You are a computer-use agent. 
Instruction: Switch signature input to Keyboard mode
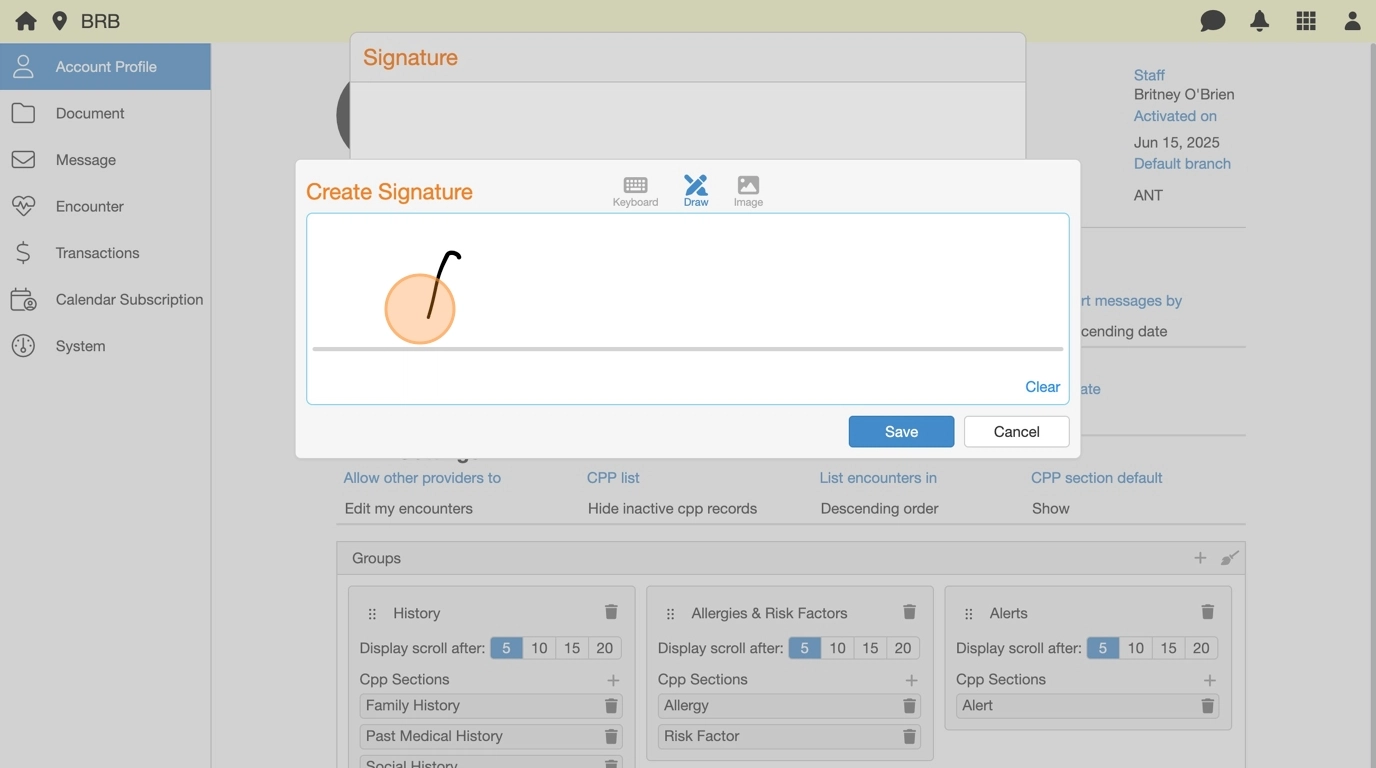click(x=635, y=190)
